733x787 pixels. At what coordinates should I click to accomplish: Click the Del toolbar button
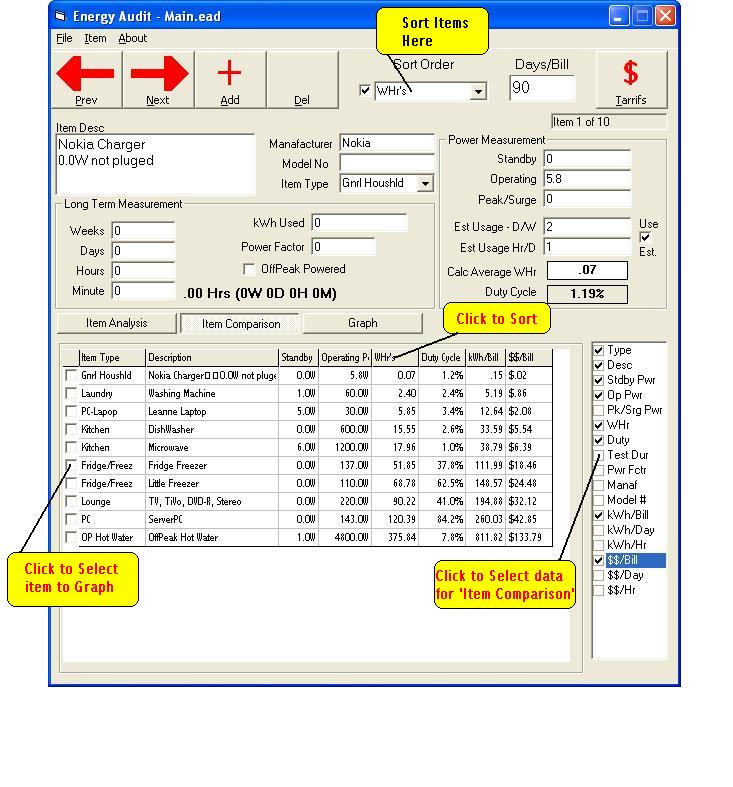coord(302,79)
